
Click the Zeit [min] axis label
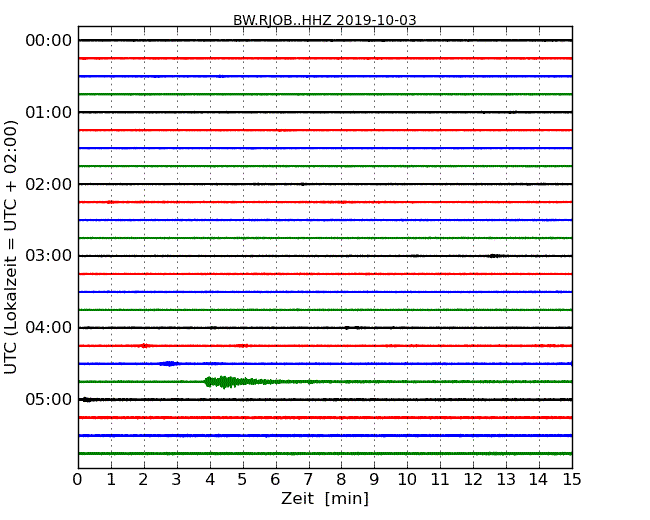pyautogui.click(x=325, y=498)
